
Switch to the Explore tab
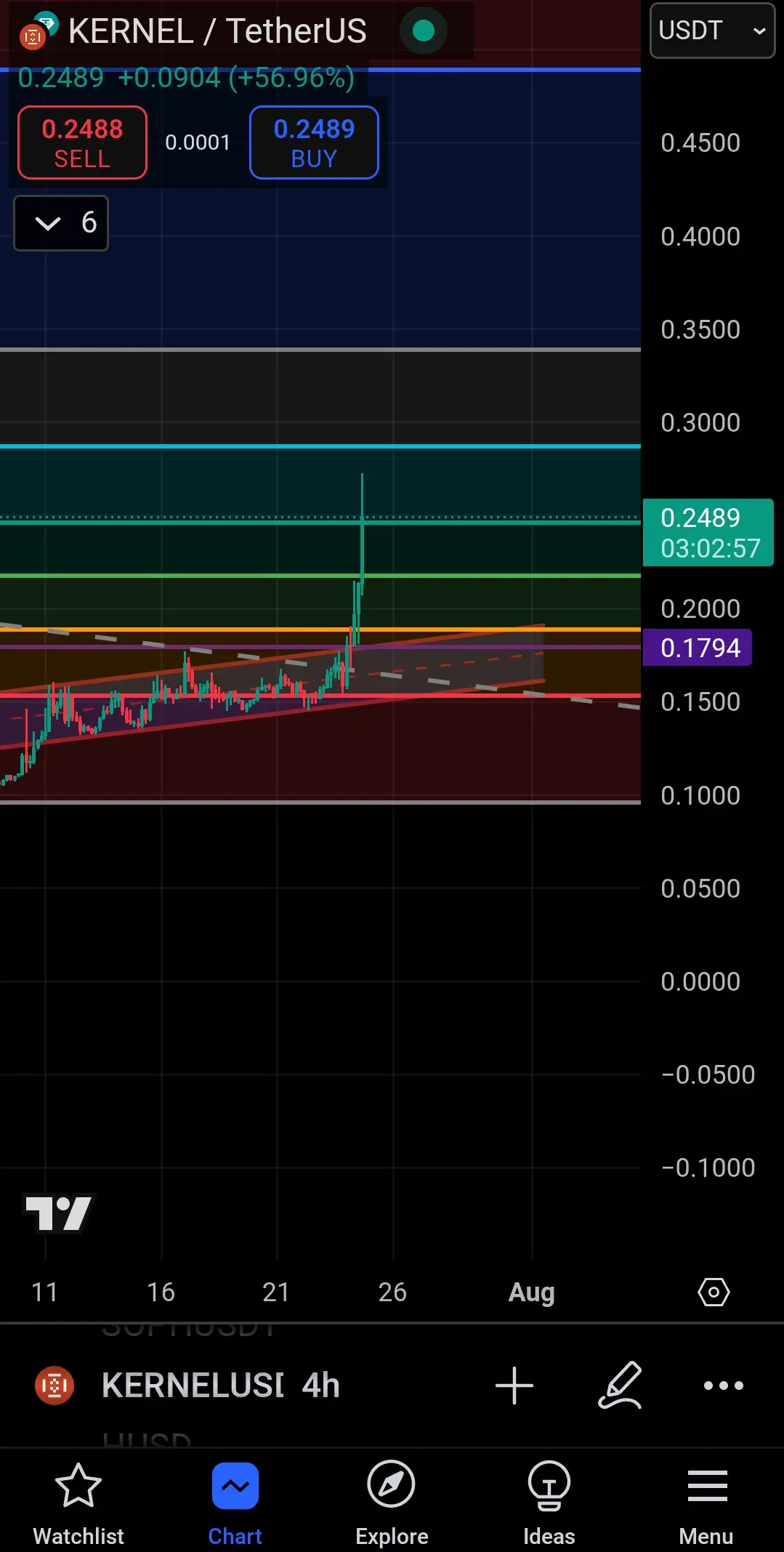point(392,1503)
